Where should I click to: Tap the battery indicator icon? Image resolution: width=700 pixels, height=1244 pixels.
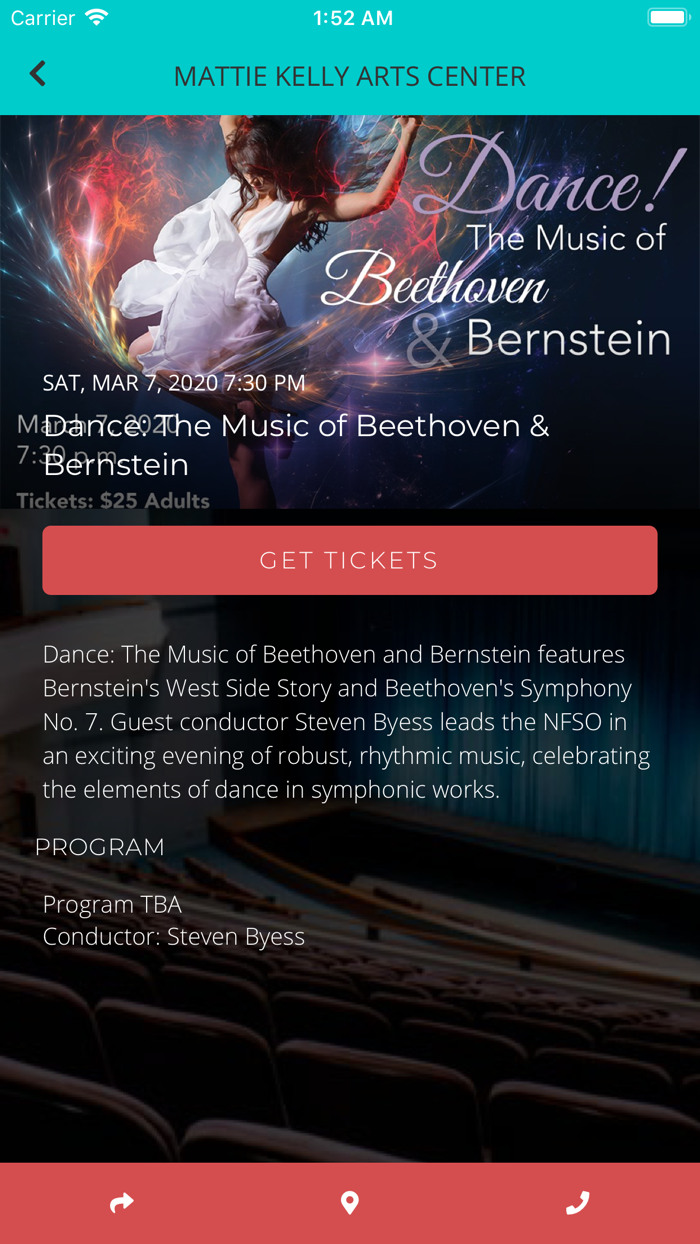666,18
